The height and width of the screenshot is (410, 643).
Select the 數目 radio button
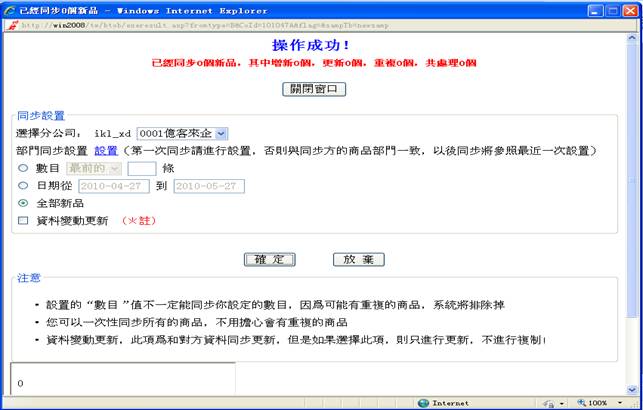23,168
